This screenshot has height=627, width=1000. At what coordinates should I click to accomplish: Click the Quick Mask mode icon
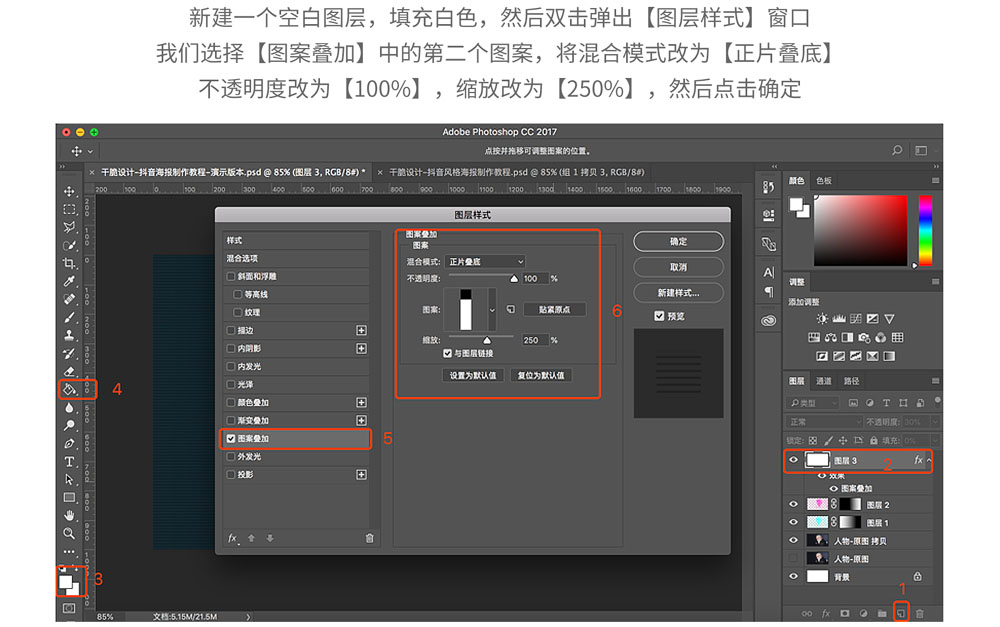(x=69, y=608)
